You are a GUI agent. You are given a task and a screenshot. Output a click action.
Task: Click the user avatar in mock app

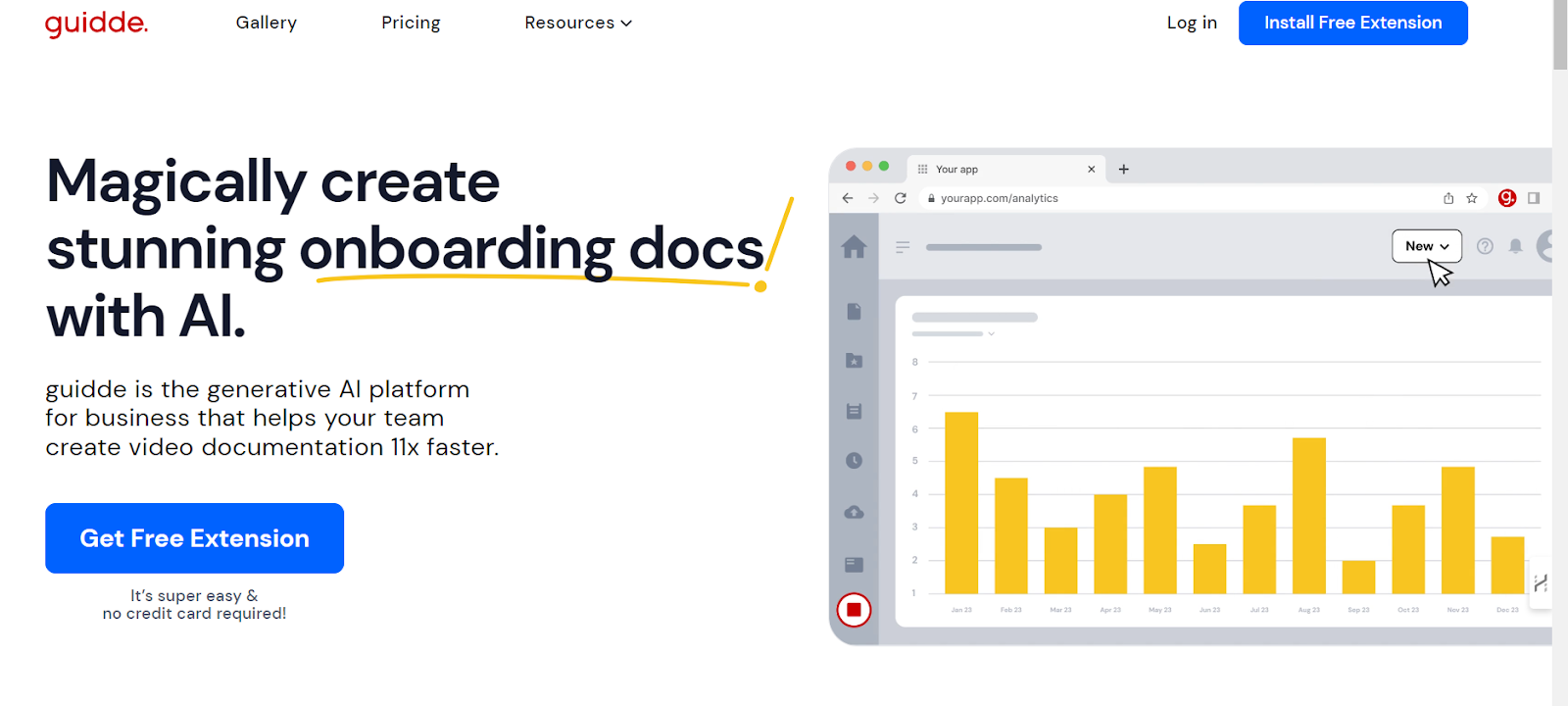1544,246
